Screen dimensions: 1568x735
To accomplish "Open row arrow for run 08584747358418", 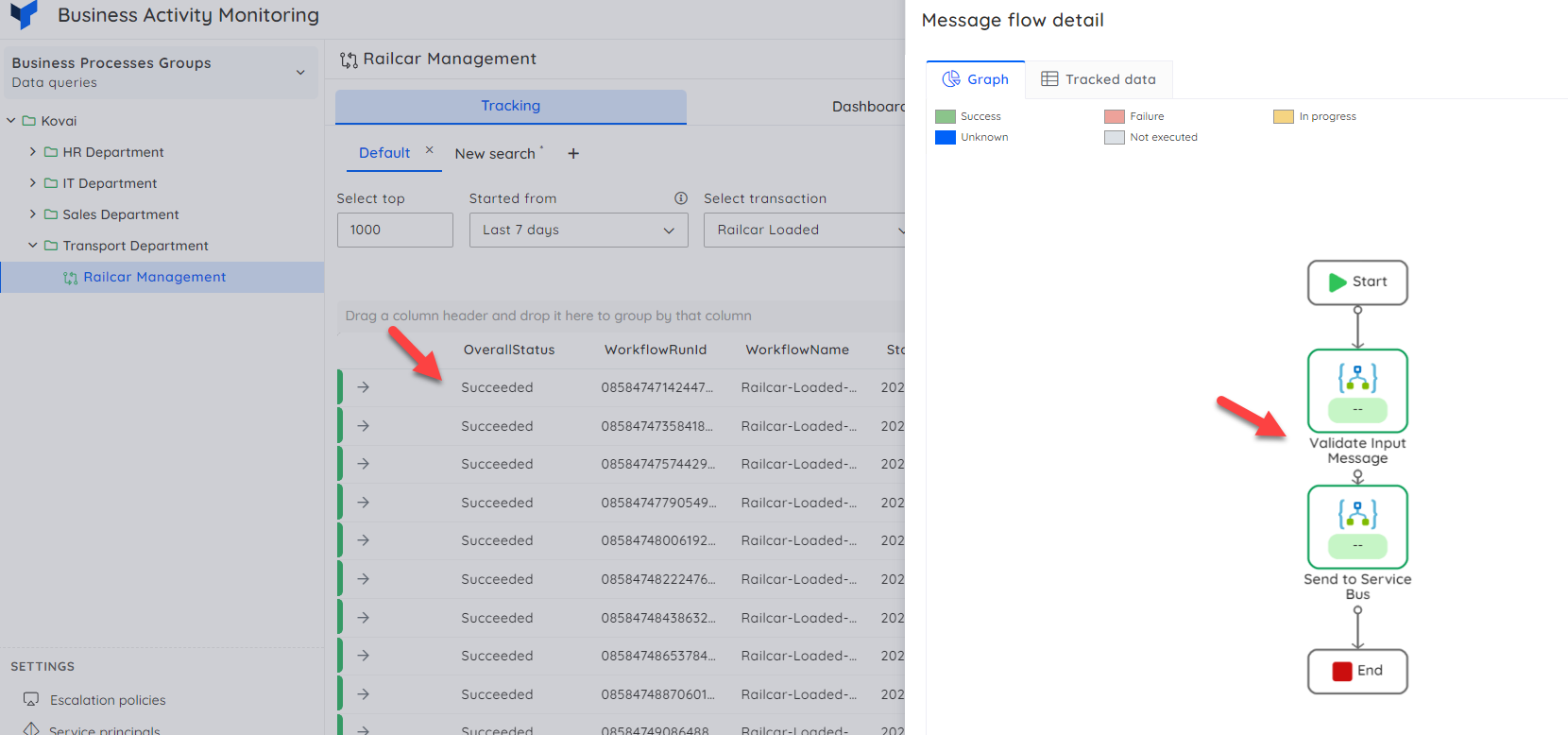I will (364, 426).
